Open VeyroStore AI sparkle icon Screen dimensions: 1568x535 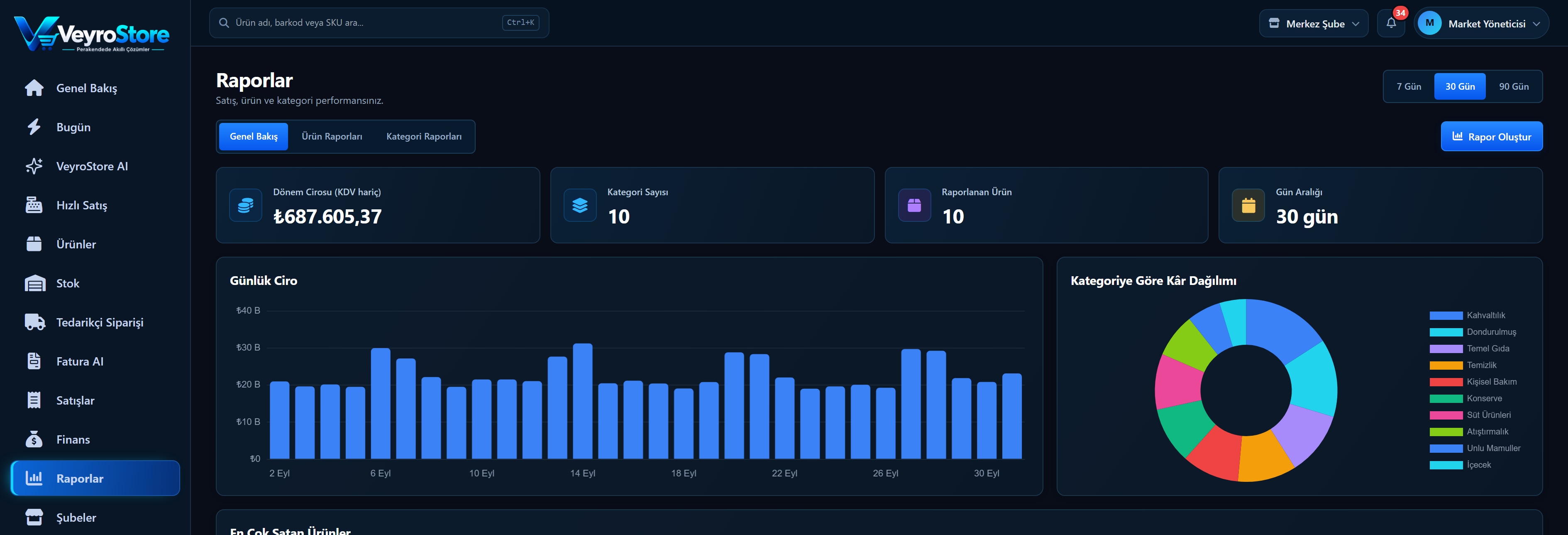[x=34, y=166]
